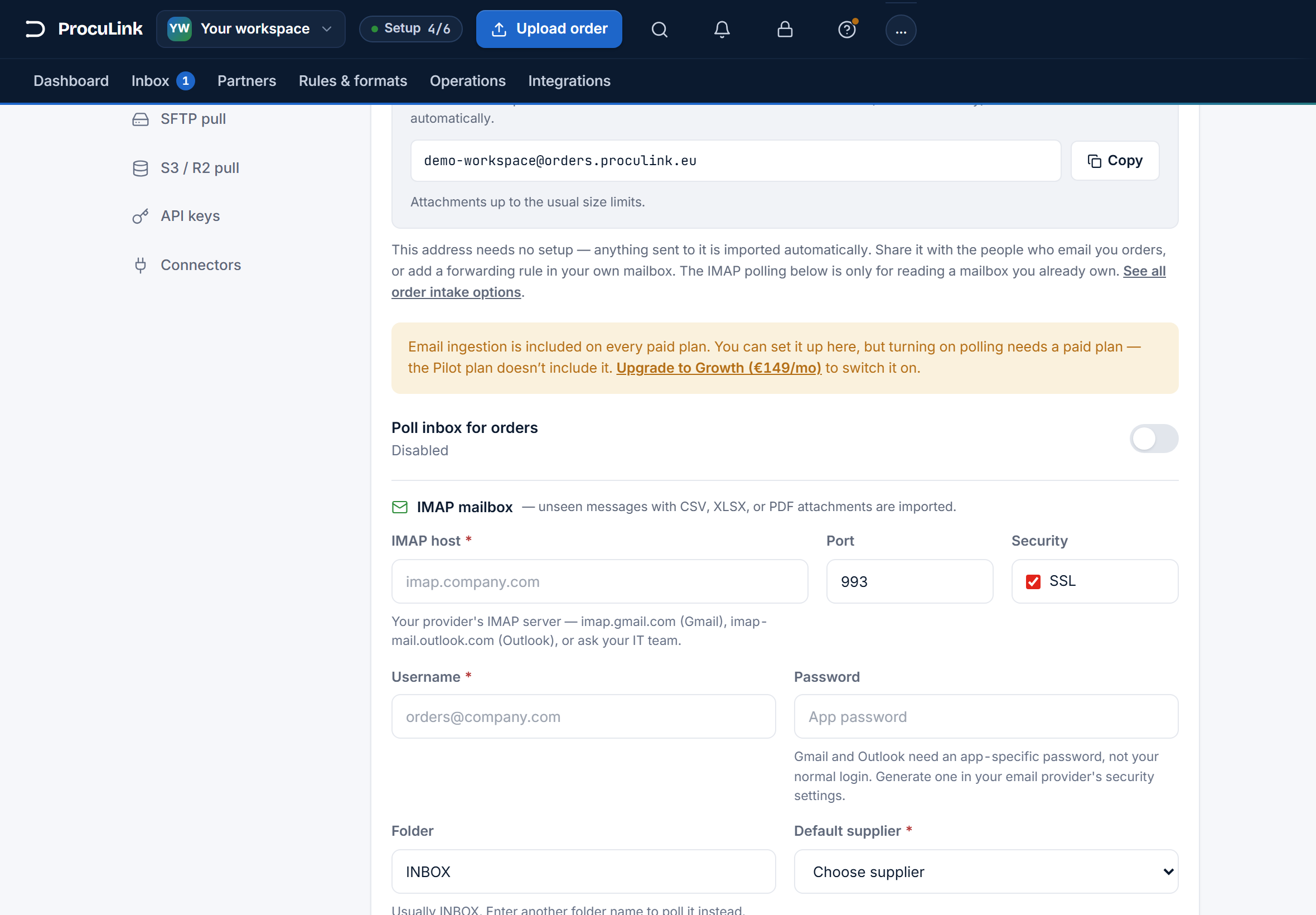Open the help question mark icon

(847, 29)
